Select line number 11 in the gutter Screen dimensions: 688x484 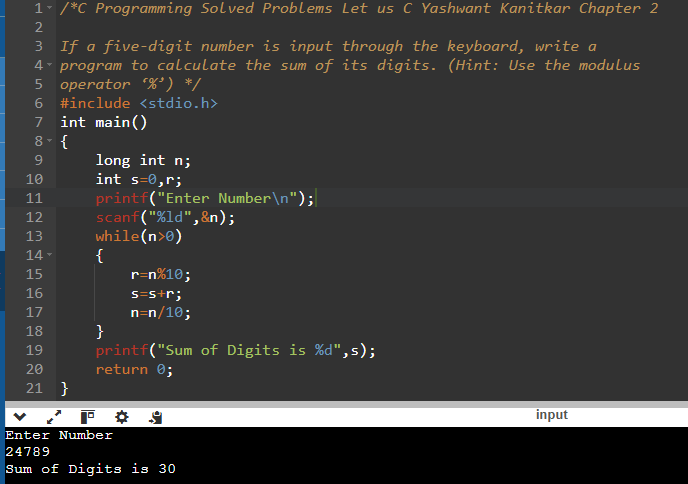pyautogui.click(x=34, y=198)
